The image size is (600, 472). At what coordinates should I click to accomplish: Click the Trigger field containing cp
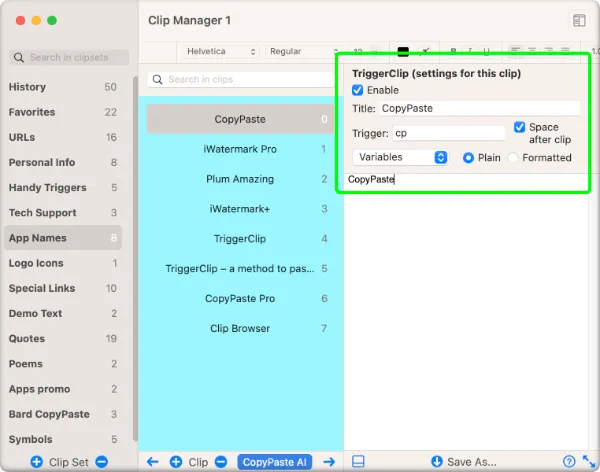coord(448,133)
